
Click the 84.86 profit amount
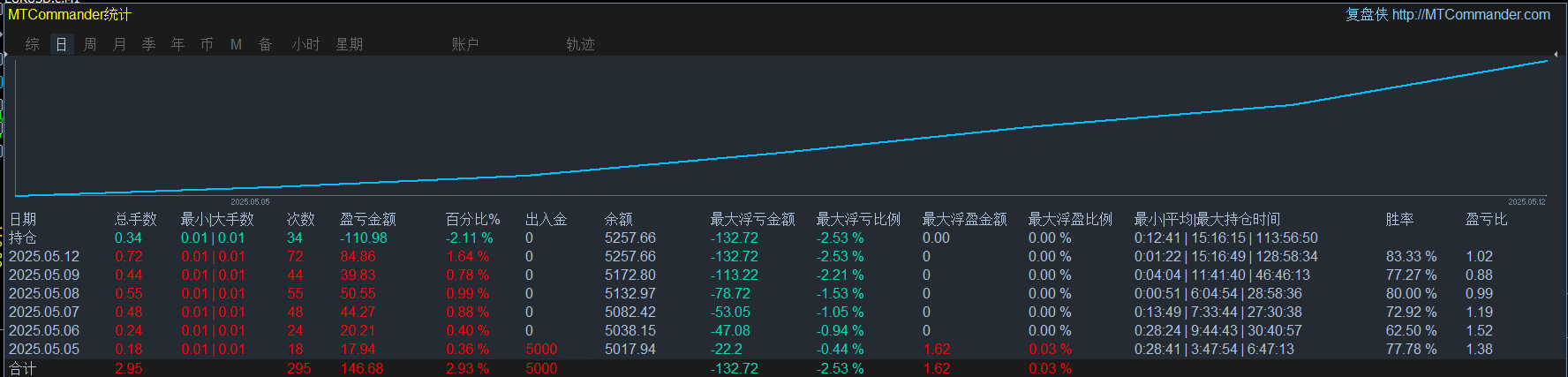click(x=358, y=256)
